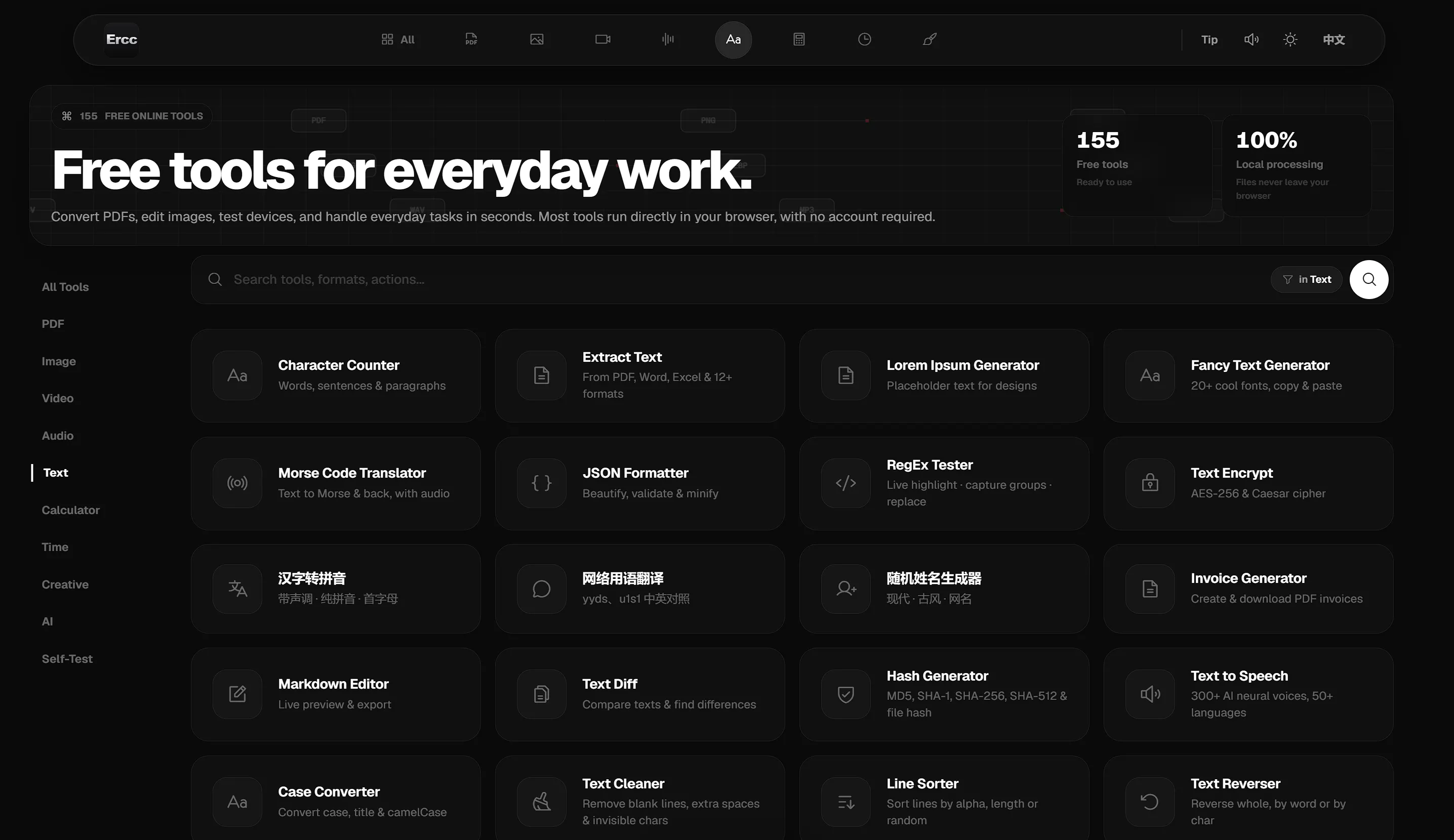The height and width of the screenshot is (840, 1454).
Task: Click the in Text filter chip
Action: point(1306,279)
